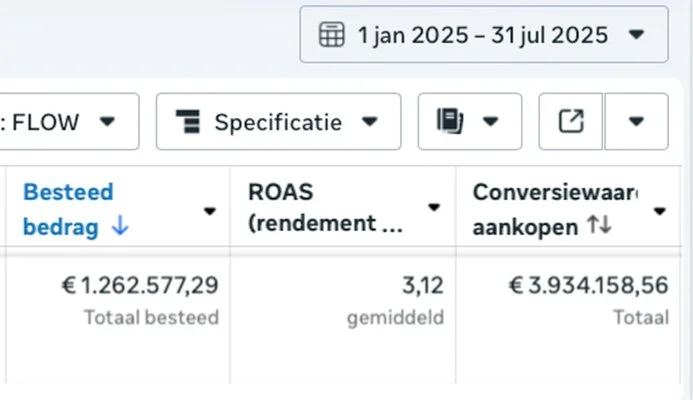Sort by the Besteed bedrag column header
This screenshot has height=400, width=693.
coord(68,192)
